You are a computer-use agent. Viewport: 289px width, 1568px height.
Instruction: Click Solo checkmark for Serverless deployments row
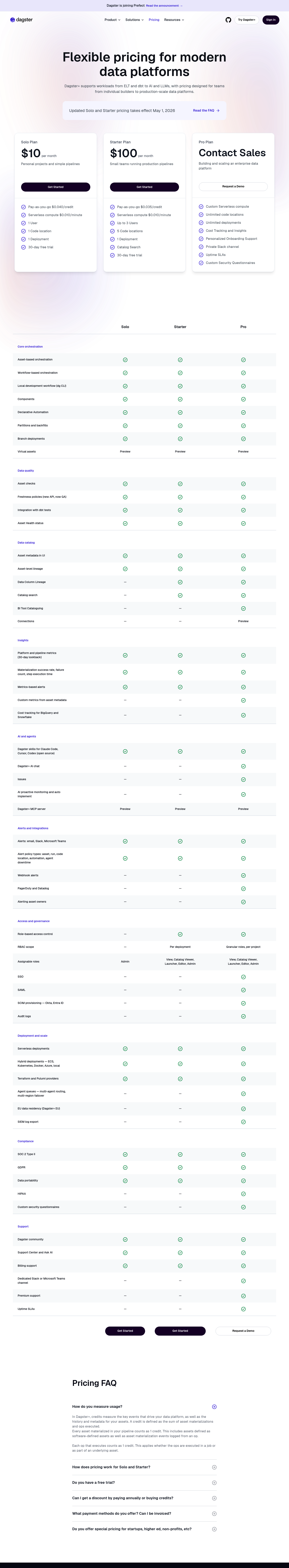(125, 1049)
